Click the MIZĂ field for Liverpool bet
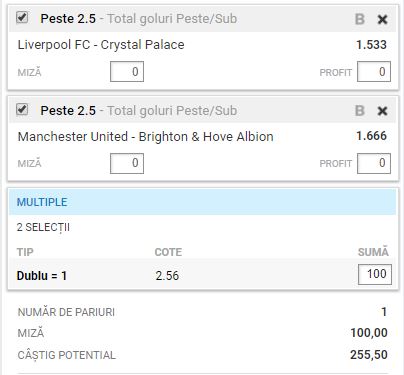The height and width of the screenshot is (375, 404). pyautogui.click(x=127, y=72)
